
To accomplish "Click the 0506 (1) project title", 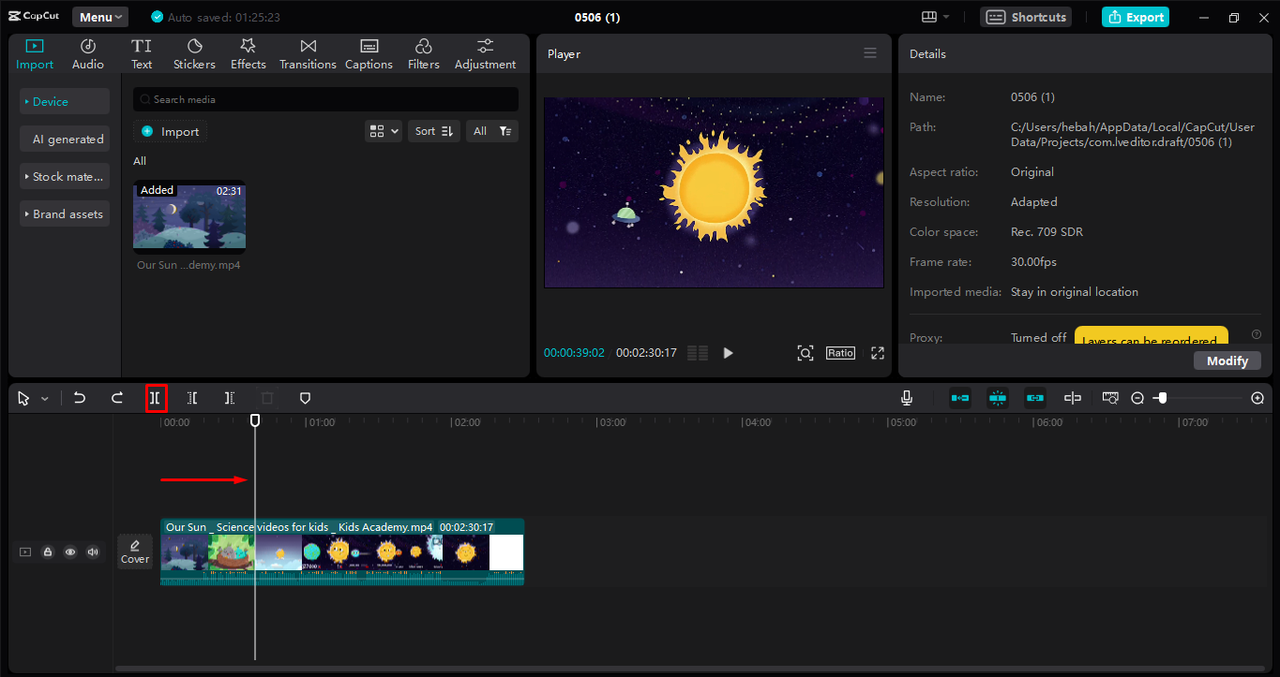I will pos(598,17).
